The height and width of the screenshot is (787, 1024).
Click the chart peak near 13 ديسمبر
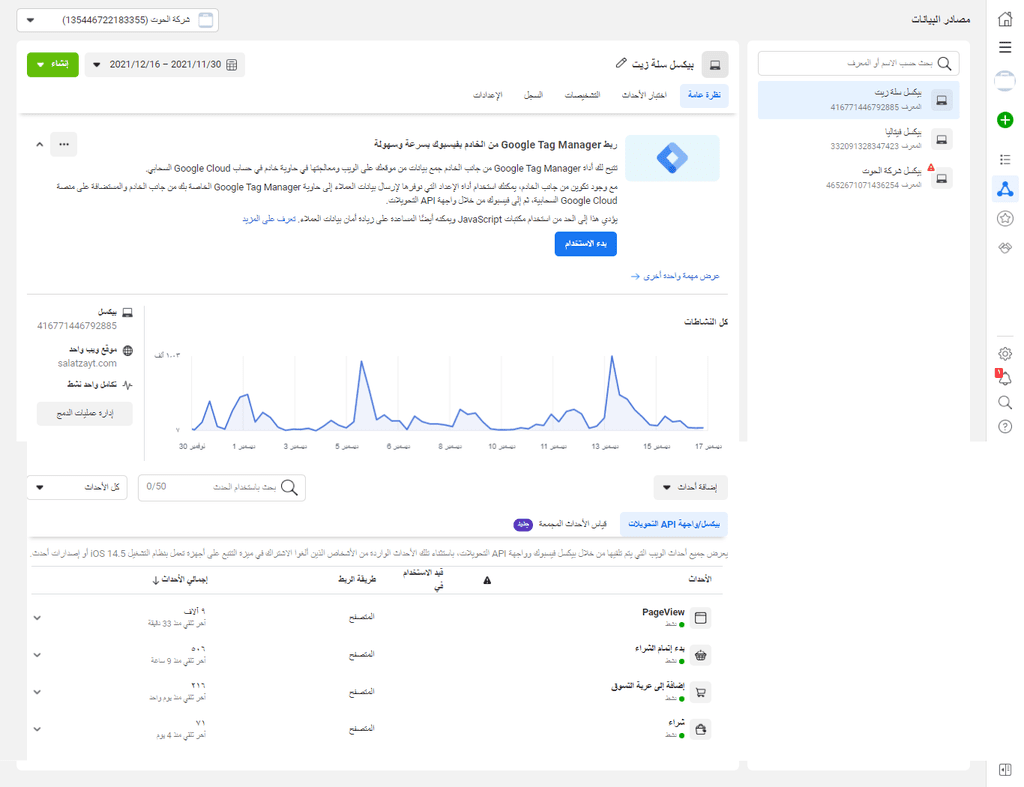pyautogui.click(x=612, y=357)
